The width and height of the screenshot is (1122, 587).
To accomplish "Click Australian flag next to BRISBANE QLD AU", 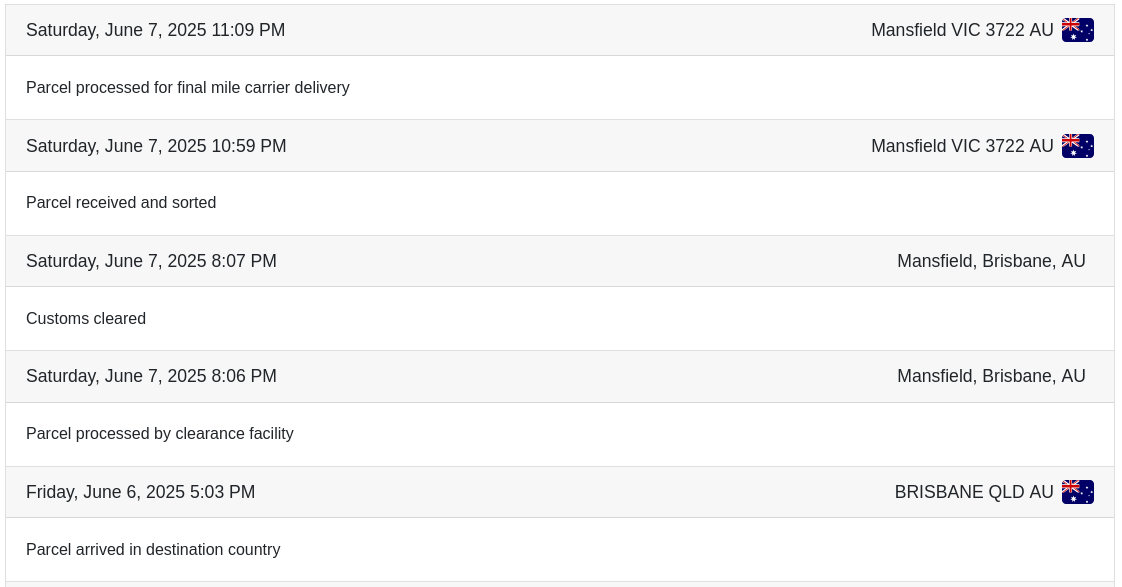I will tap(1077, 492).
